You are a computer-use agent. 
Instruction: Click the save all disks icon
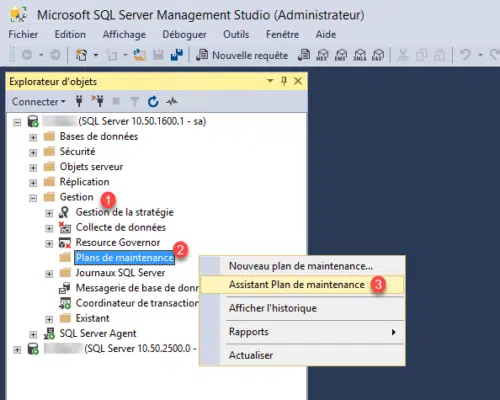pyautogui.click(x=177, y=55)
